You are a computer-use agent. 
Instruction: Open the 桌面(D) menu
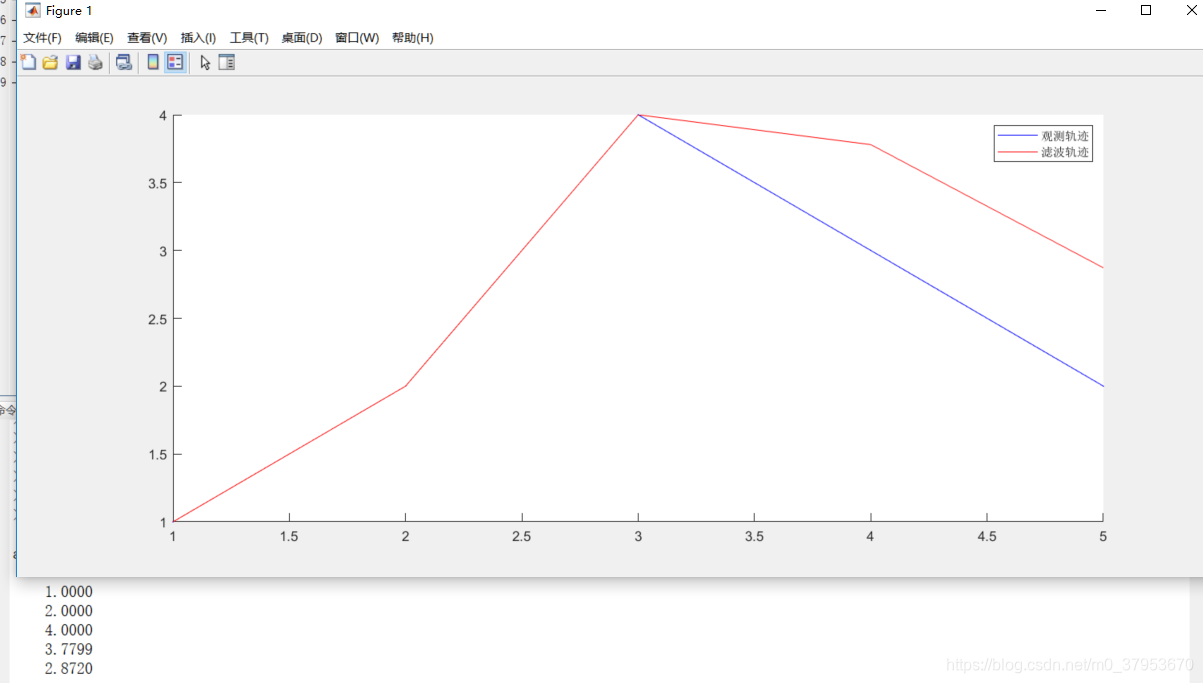coord(301,38)
